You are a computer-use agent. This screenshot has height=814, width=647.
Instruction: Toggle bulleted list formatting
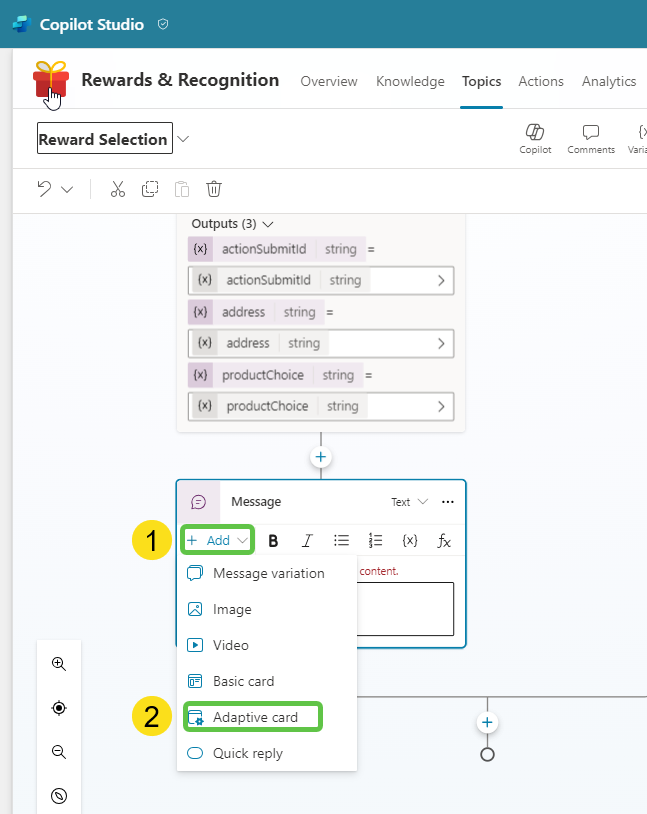click(341, 540)
